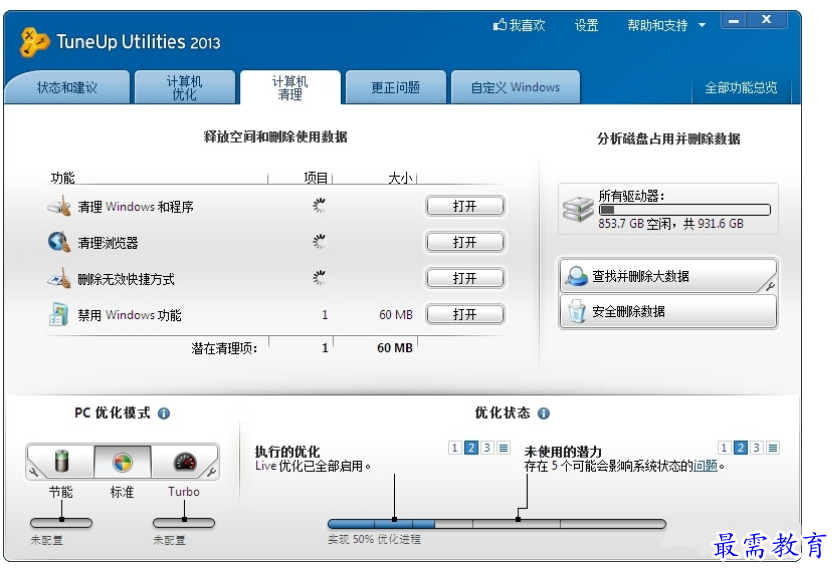Select page 1 under 未使用的潜力
The width and height of the screenshot is (835, 577).
click(724, 448)
